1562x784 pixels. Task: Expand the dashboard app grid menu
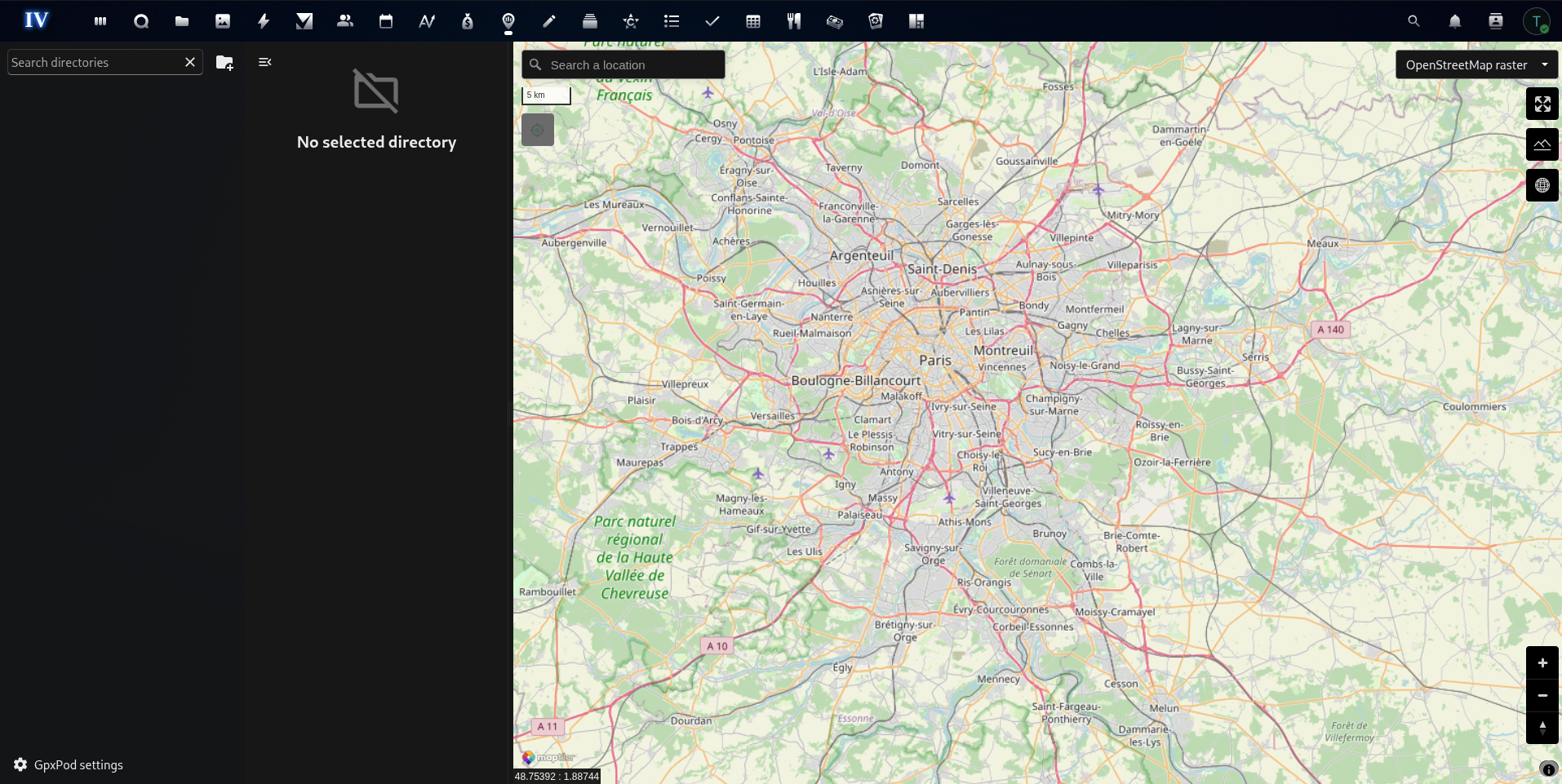click(100, 21)
